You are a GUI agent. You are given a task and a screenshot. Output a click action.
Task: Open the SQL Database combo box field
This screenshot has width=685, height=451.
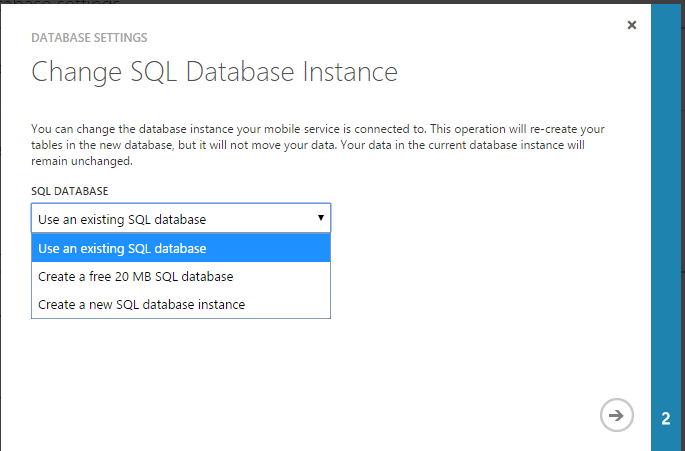tap(170, 219)
